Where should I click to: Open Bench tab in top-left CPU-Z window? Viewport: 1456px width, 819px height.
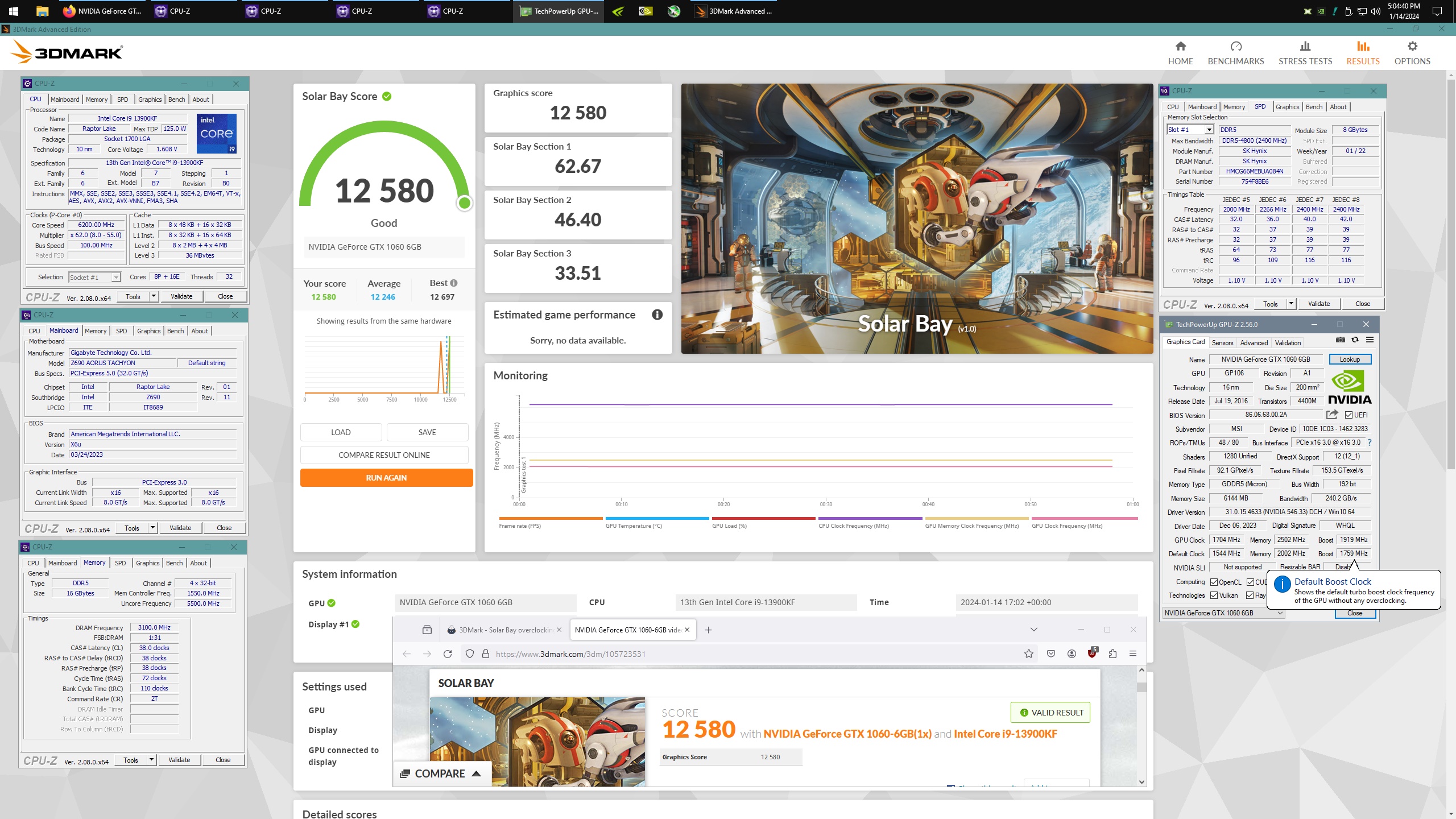tap(176, 100)
